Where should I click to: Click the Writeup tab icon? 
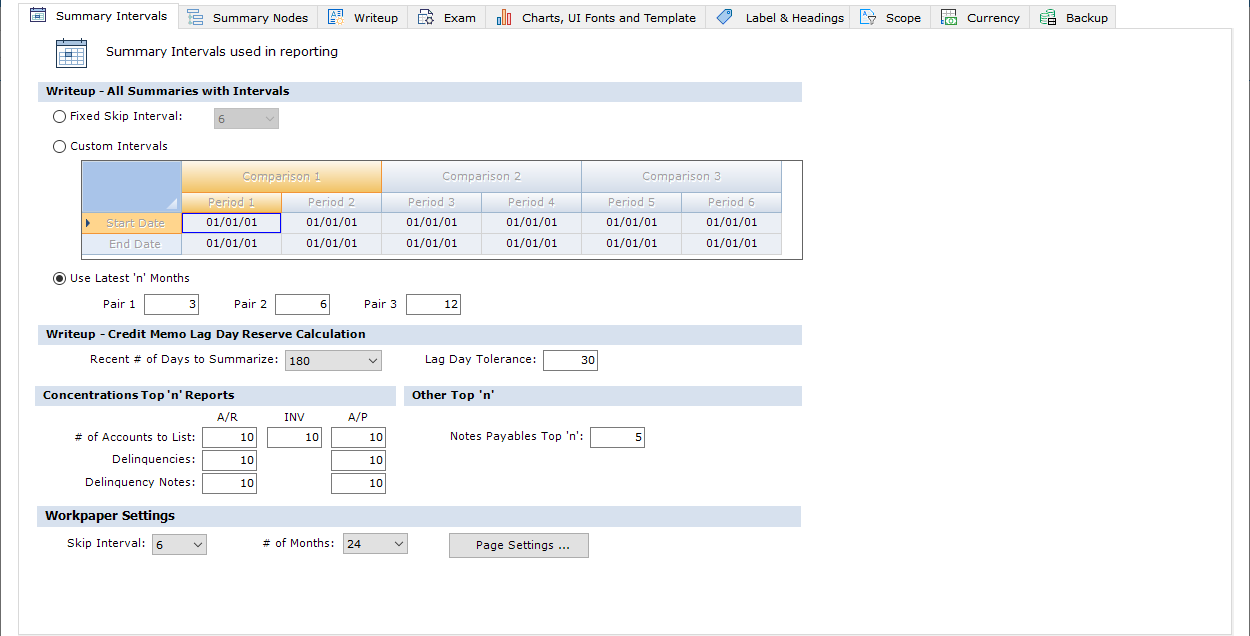336,18
